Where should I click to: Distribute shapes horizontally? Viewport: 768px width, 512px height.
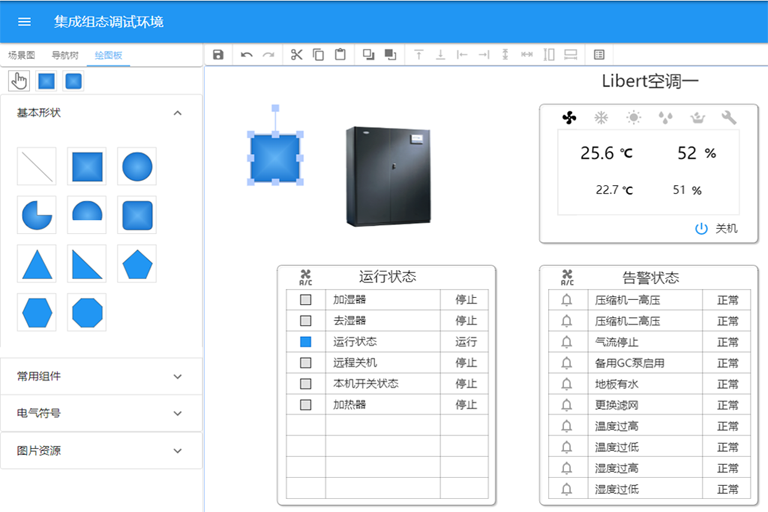tap(527, 54)
